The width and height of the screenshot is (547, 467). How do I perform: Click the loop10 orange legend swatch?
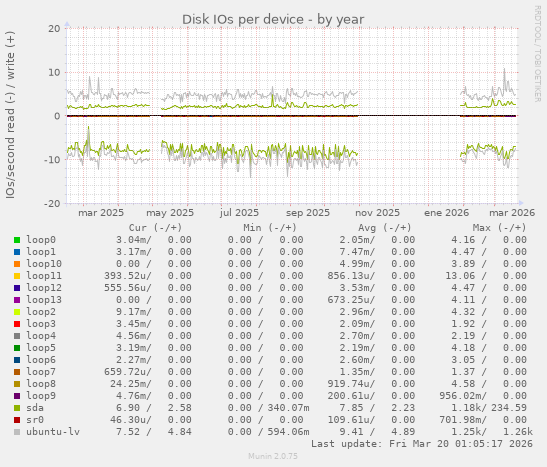(x=17, y=264)
